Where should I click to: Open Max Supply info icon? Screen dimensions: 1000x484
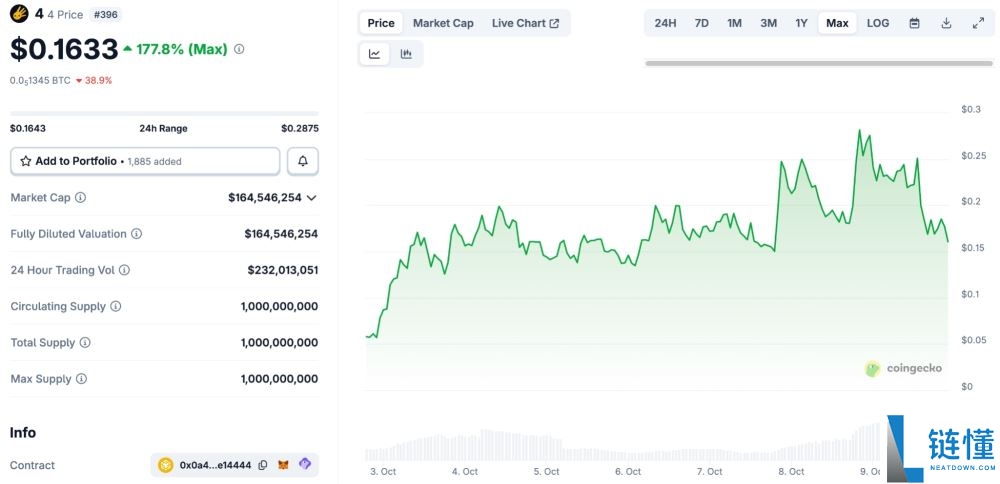coord(81,379)
